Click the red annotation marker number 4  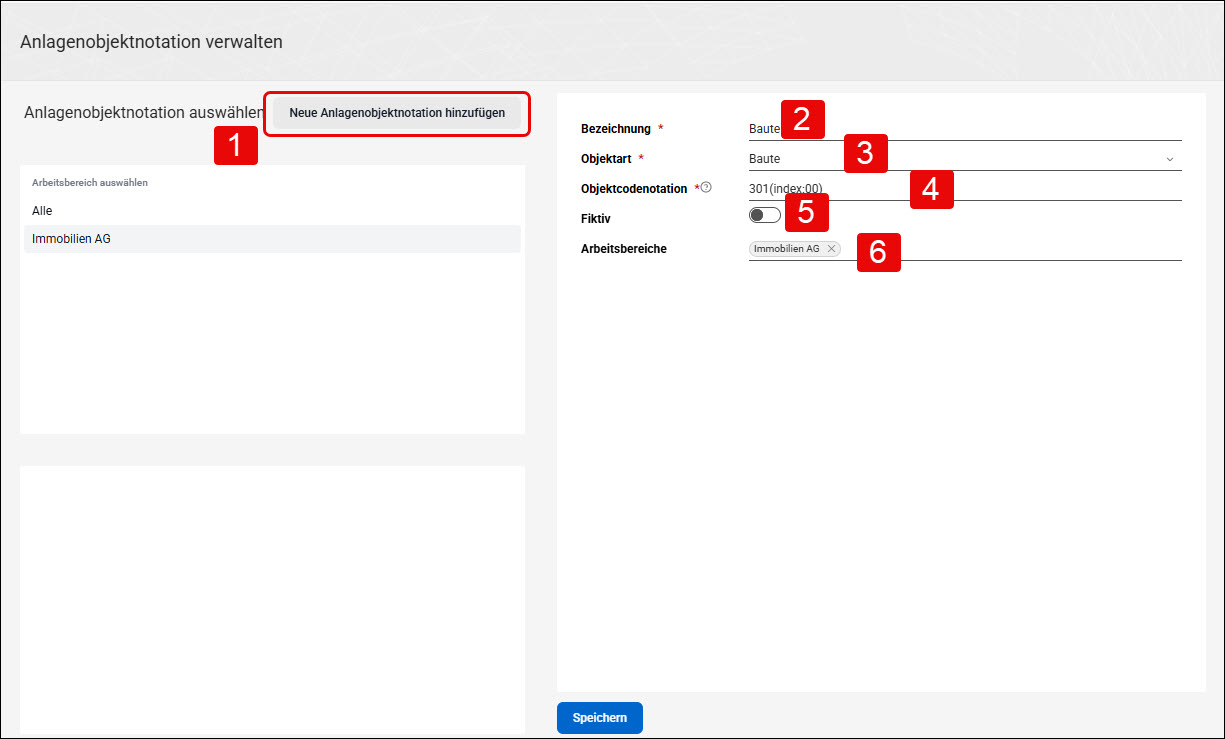pos(931,189)
